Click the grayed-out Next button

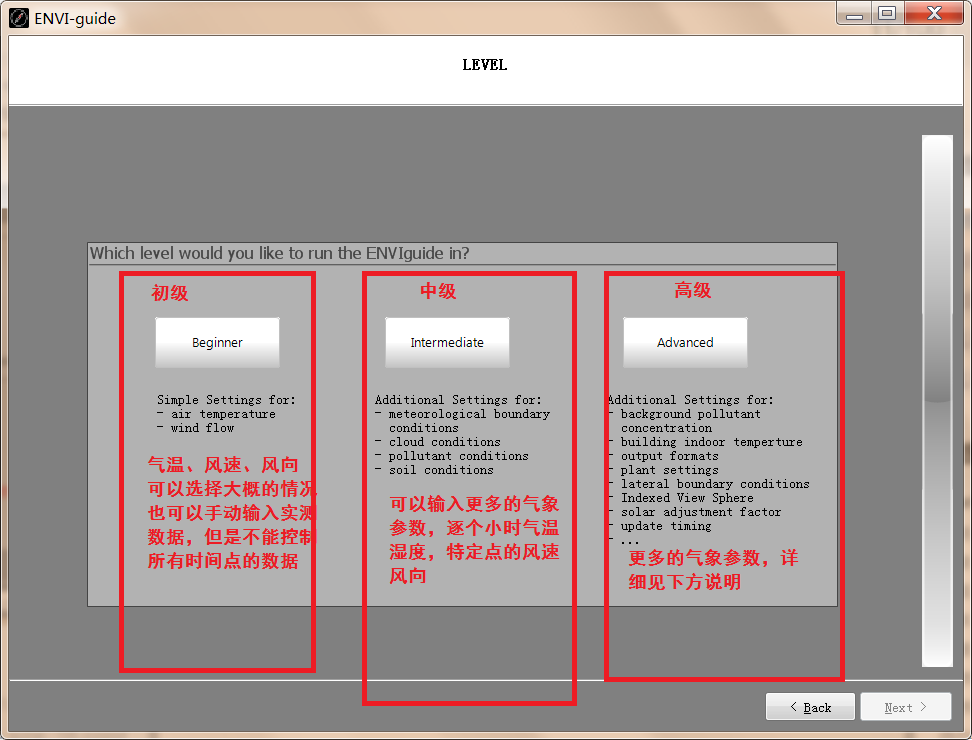(905, 706)
